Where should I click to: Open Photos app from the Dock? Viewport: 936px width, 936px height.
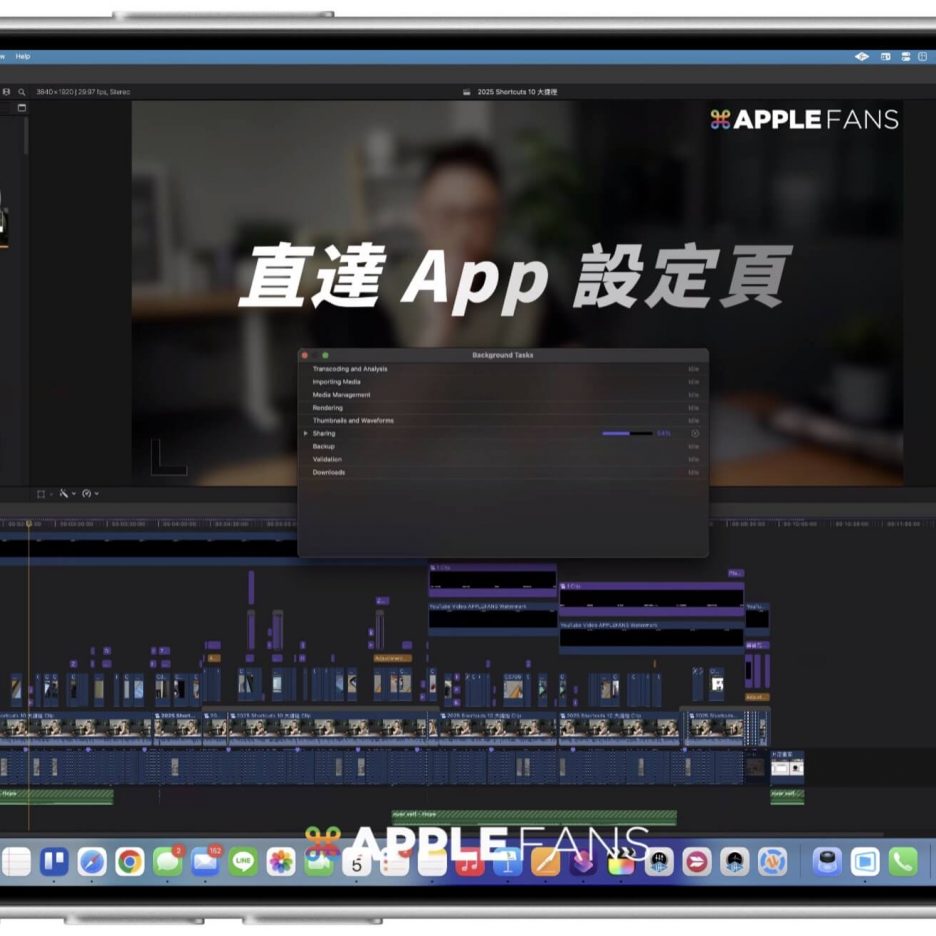coord(281,861)
